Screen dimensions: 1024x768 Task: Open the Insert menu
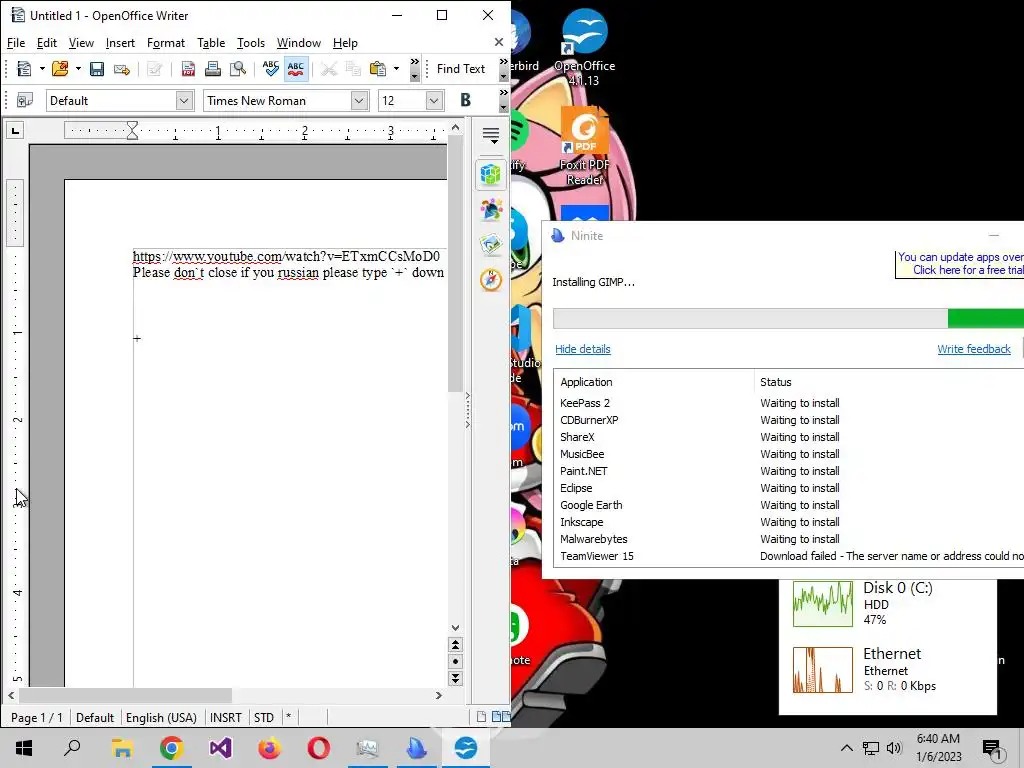(x=120, y=43)
